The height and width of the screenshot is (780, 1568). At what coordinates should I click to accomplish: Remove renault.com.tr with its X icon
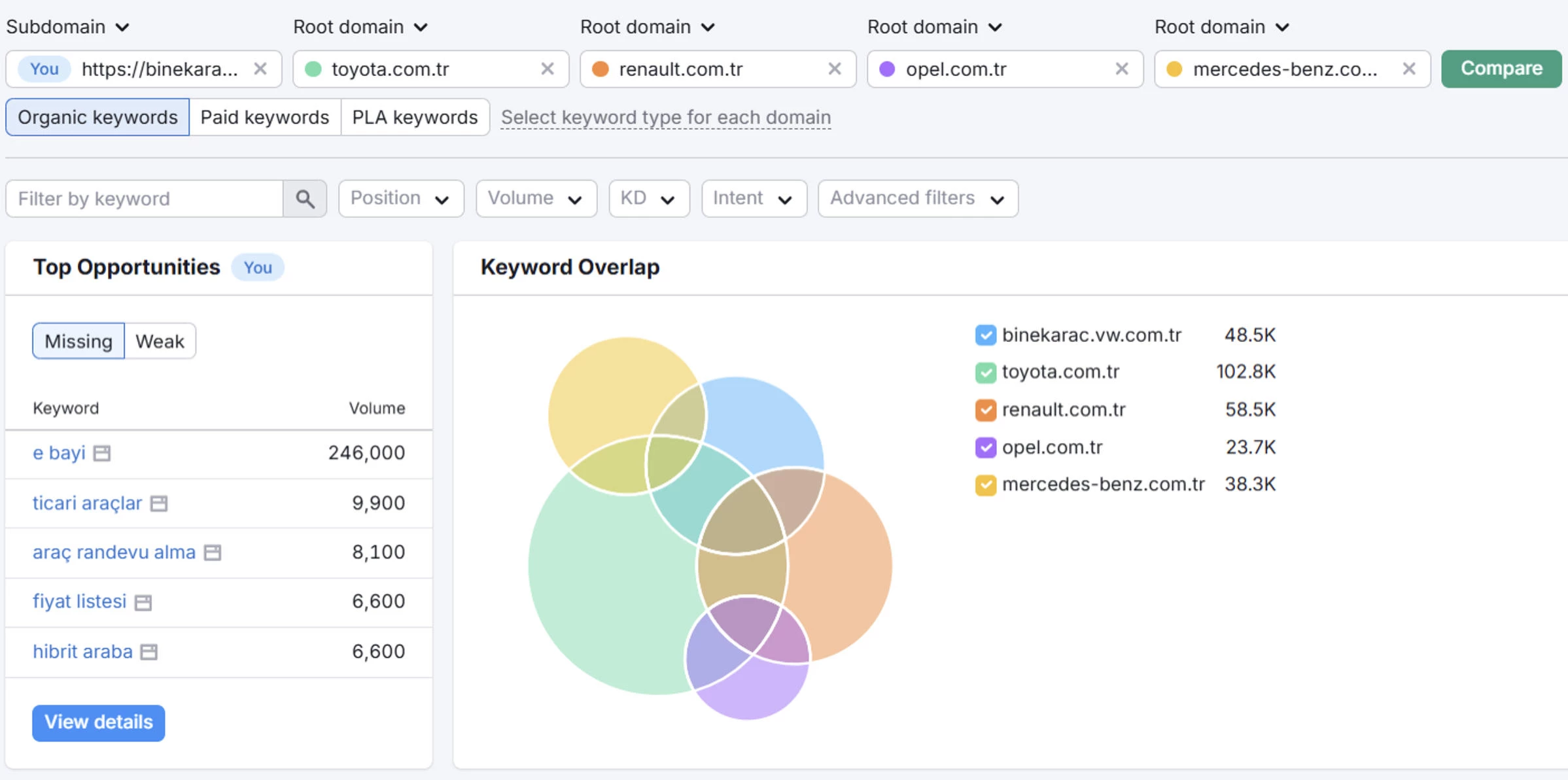[x=835, y=69]
